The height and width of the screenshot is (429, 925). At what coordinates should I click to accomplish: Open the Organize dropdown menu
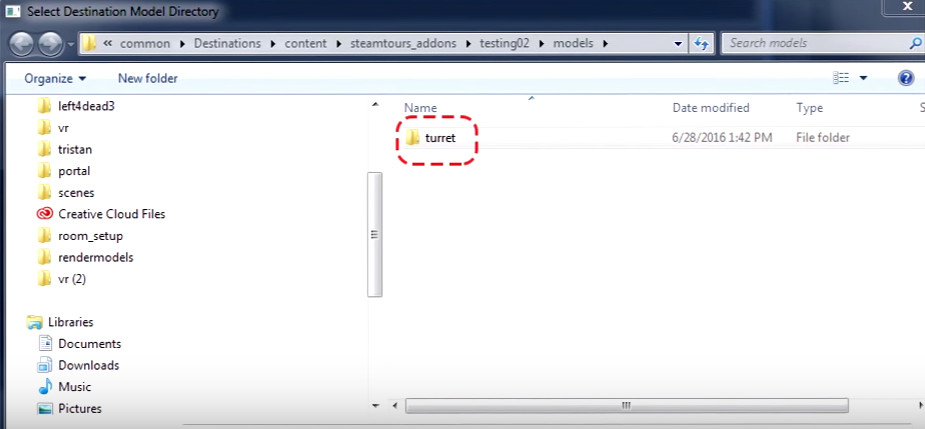click(x=55, y=78)
